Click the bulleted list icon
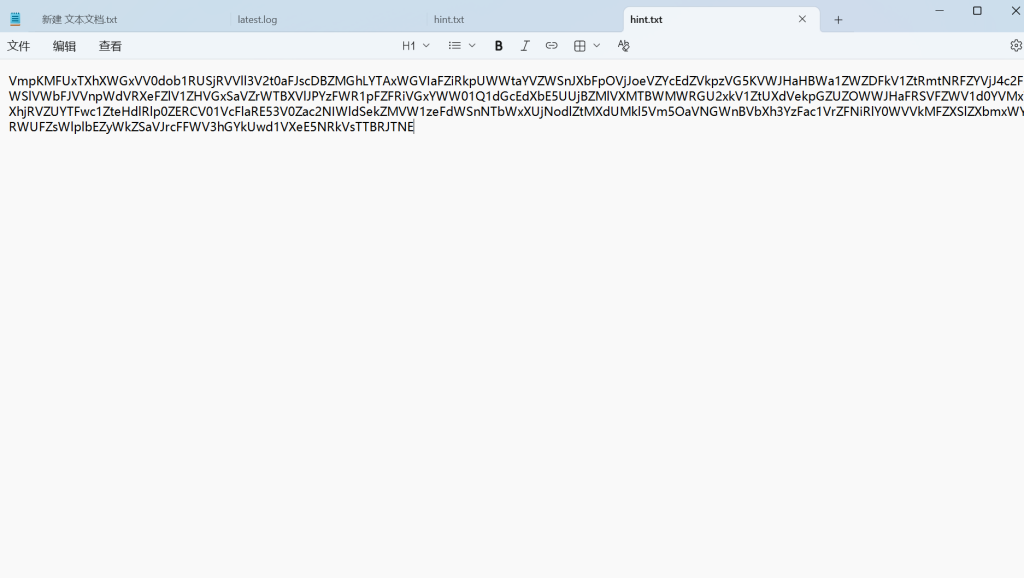The image size is (1024, 578). point(455,46)
